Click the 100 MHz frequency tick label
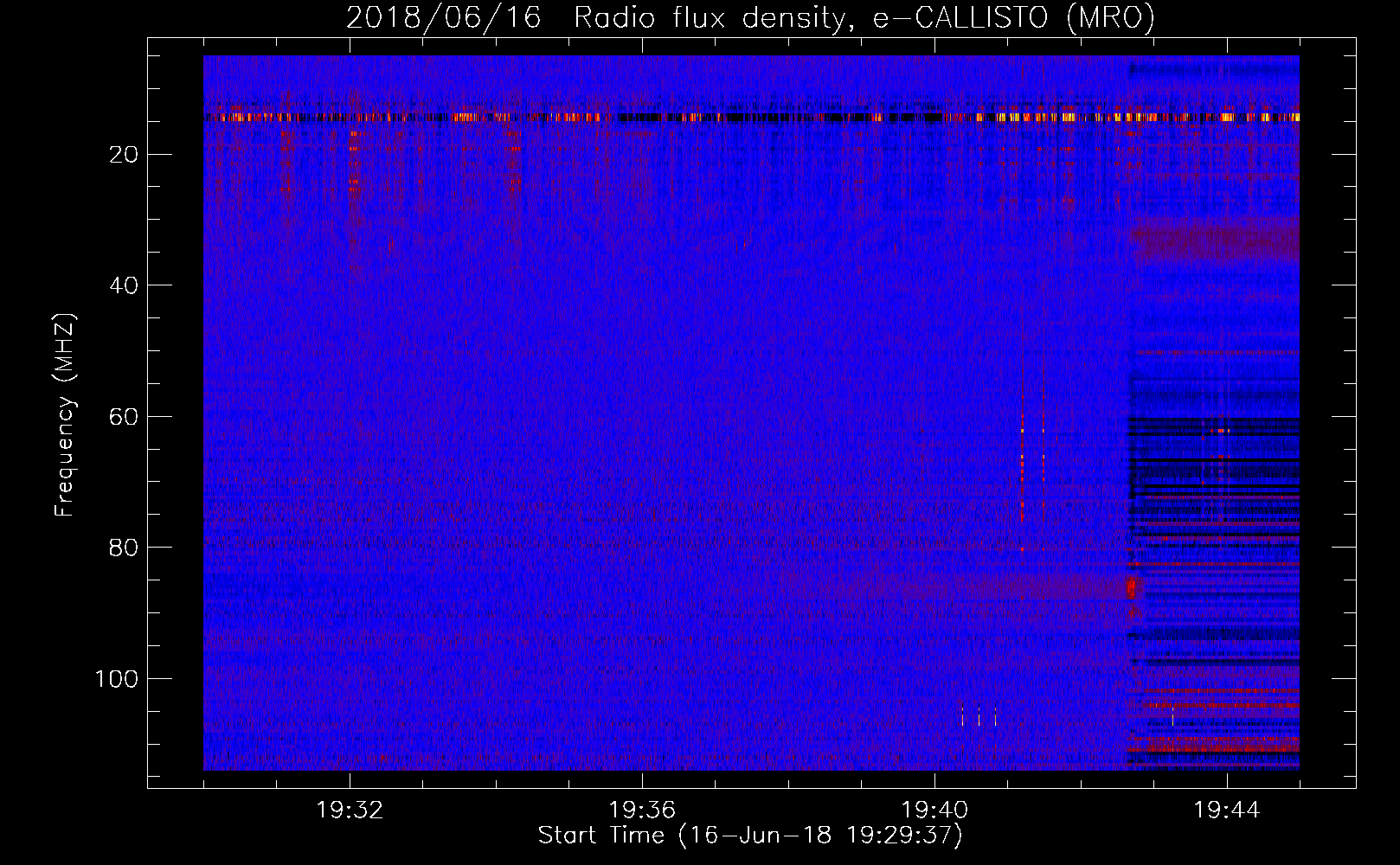1400x865 pixels. tap(117, 679)
